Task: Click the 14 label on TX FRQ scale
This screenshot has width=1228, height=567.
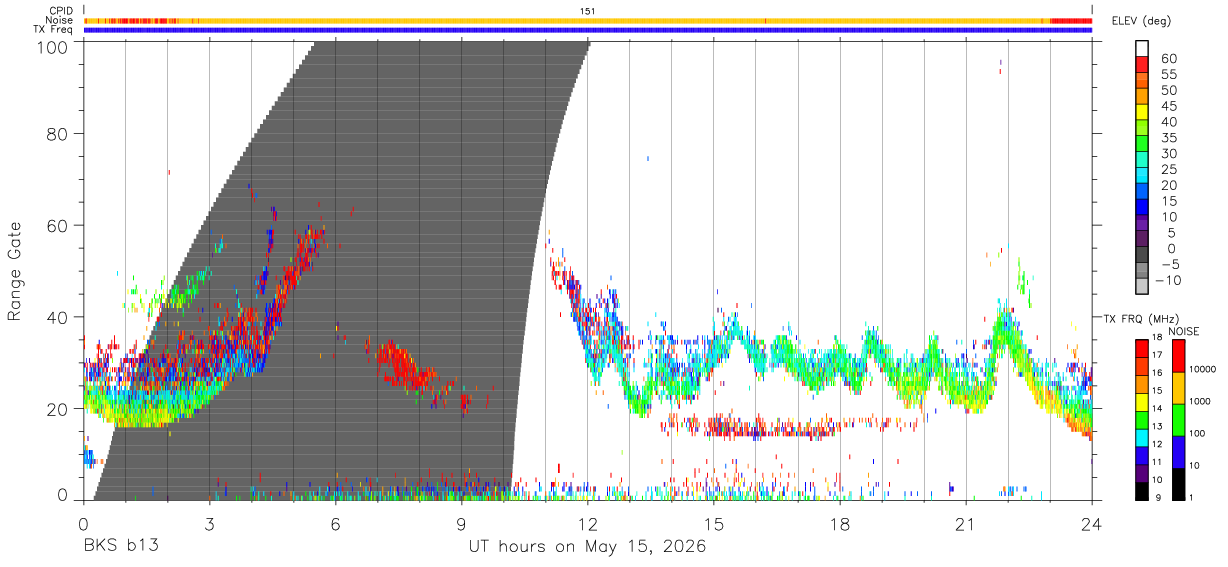Action: coord(1158,408)
